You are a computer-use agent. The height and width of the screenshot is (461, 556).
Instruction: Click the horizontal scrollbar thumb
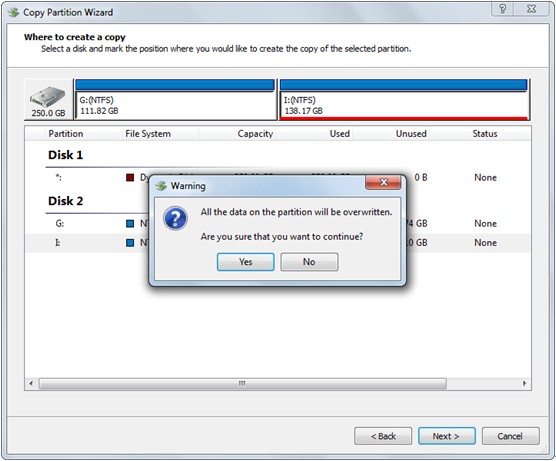[243, 383]
